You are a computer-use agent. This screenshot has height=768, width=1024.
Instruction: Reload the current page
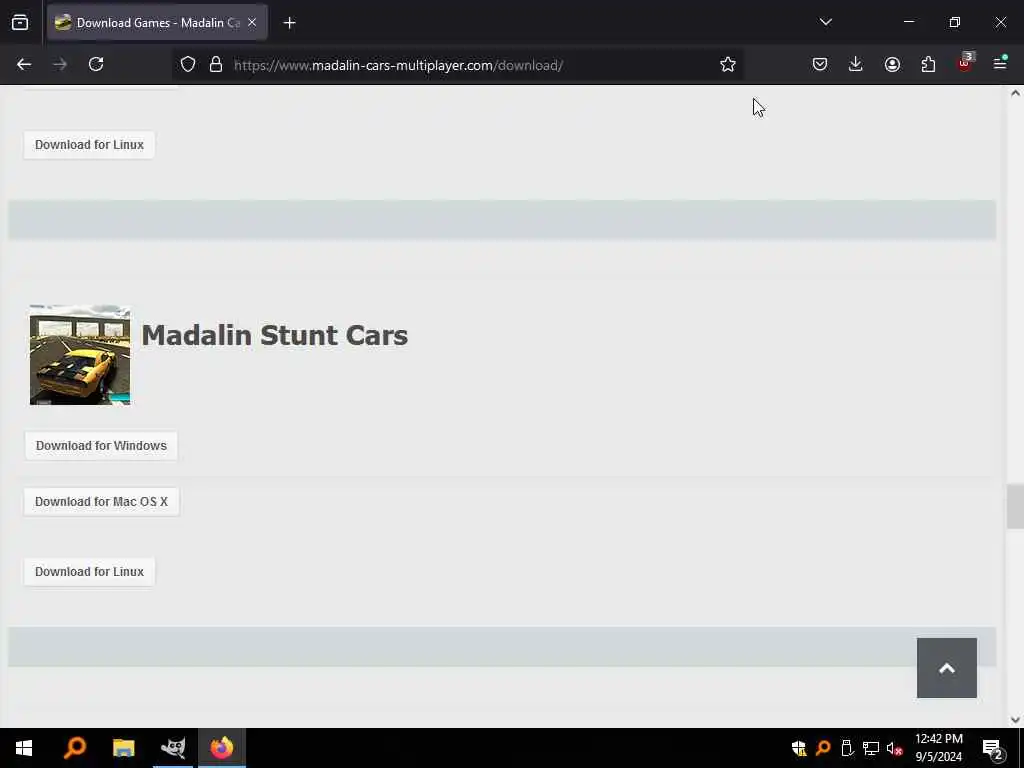pyautogui.click(x=96, y=64)
